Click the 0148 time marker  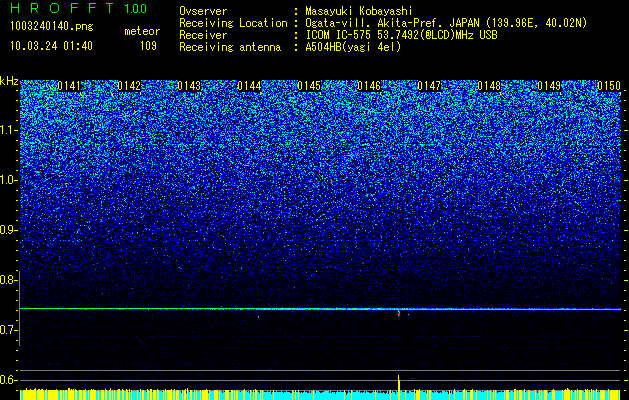tap(489, 86)
